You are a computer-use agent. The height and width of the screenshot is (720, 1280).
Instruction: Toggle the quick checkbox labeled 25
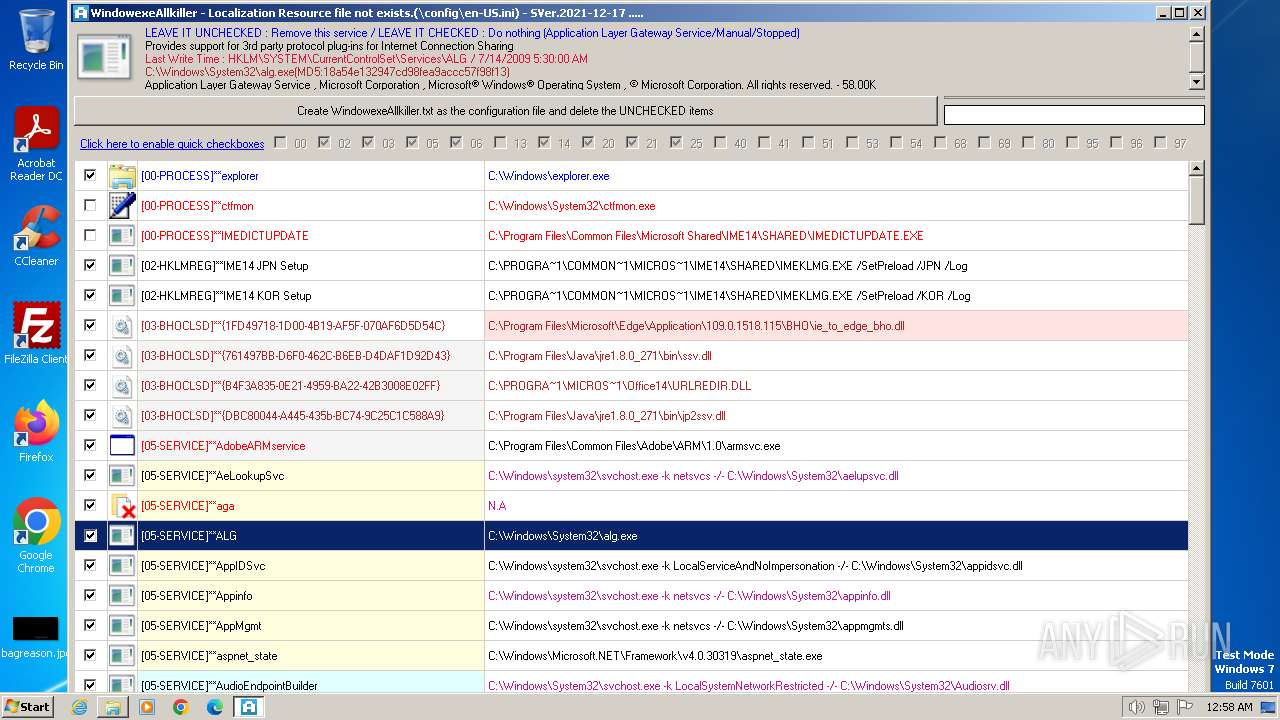(676, 143)
